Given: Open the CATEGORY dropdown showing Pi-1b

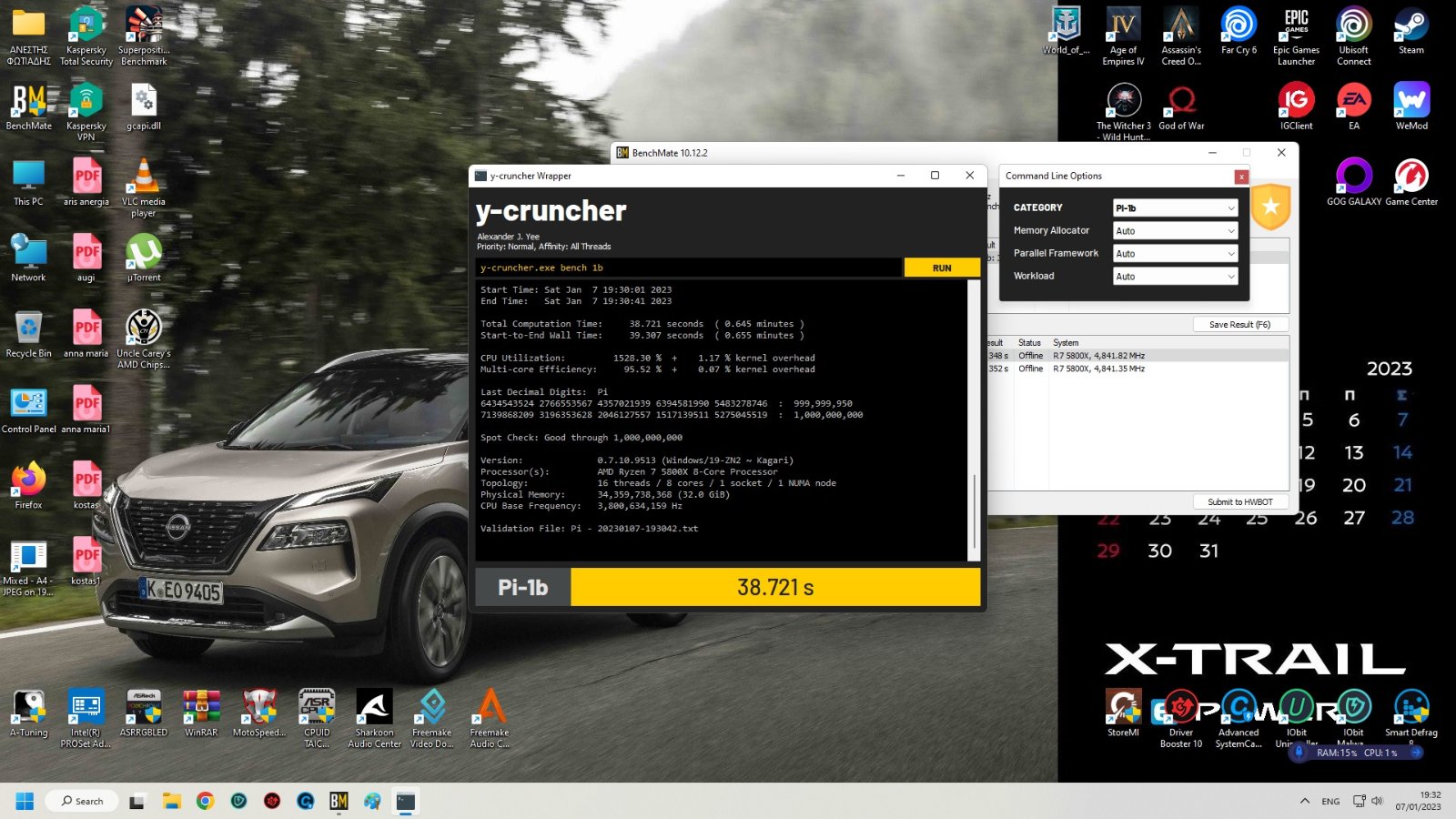Looking at the screenshot, I should point(1175,207).
